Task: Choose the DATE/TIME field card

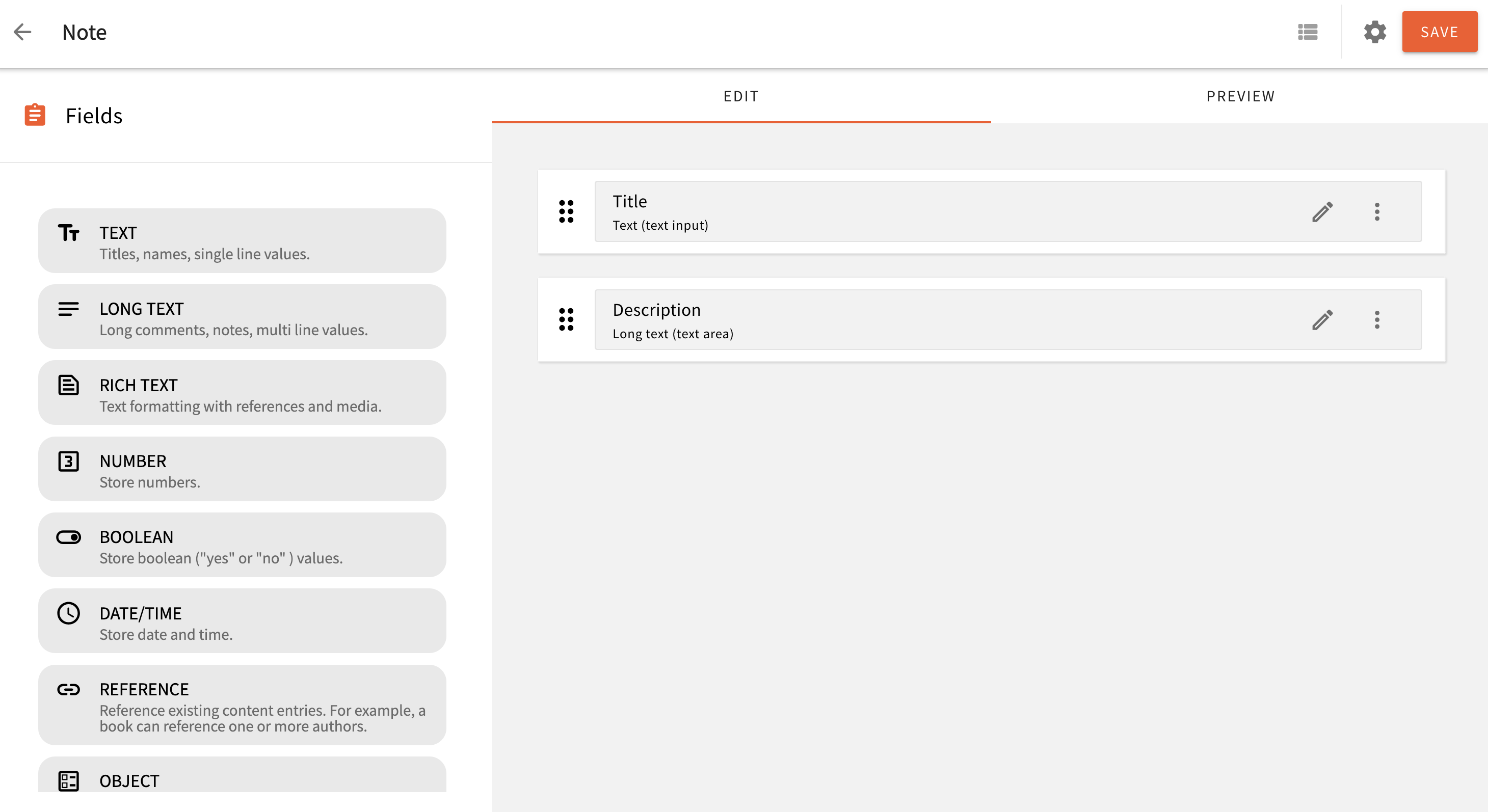Action: click(242, 621)
